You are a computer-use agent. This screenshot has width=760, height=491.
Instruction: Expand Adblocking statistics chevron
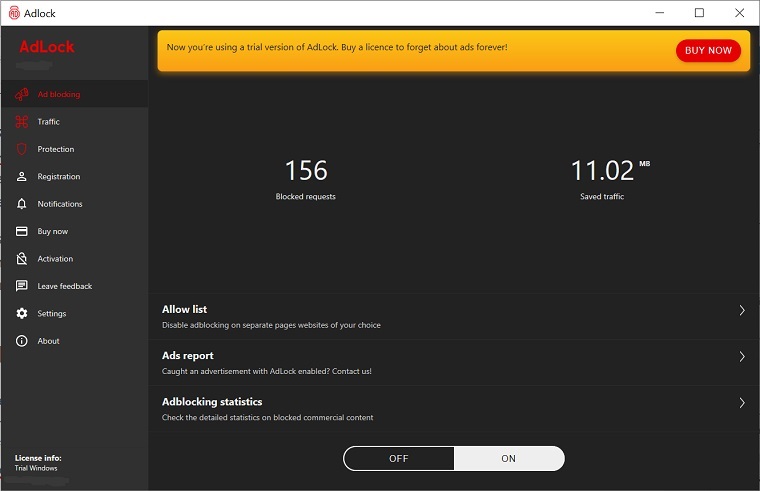[741, 403]
